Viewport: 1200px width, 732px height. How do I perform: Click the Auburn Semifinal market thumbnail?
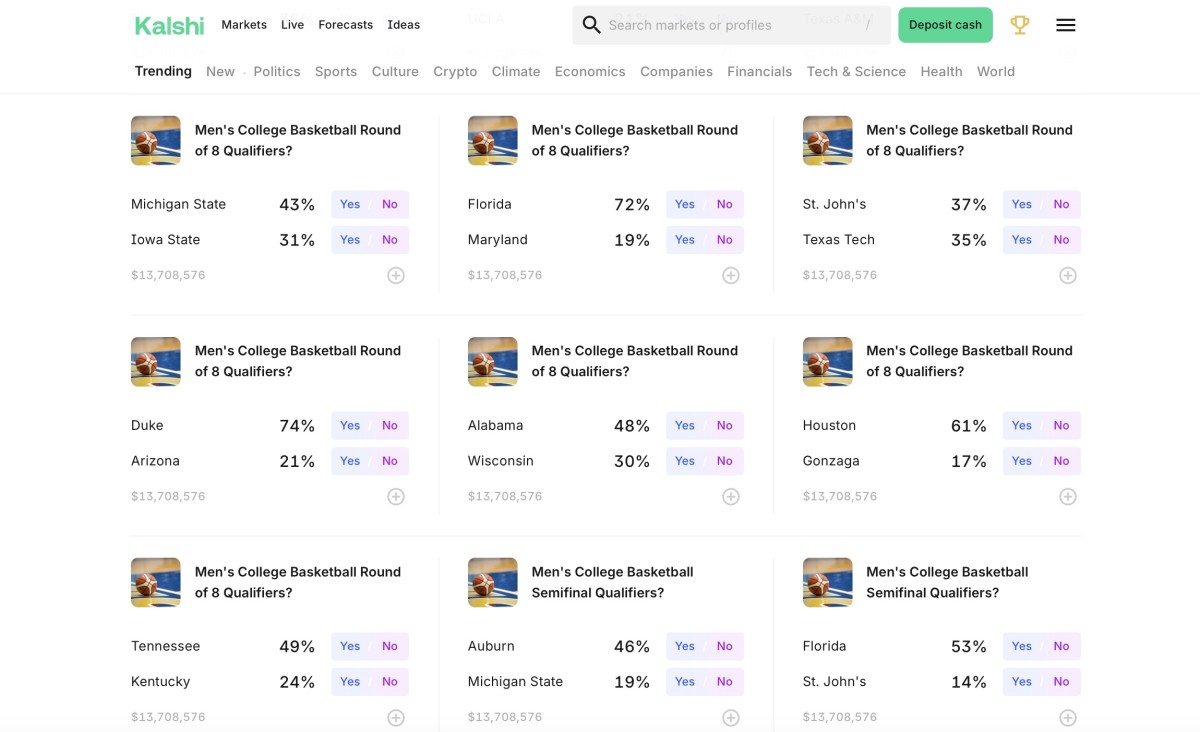(x=493, y=582)
